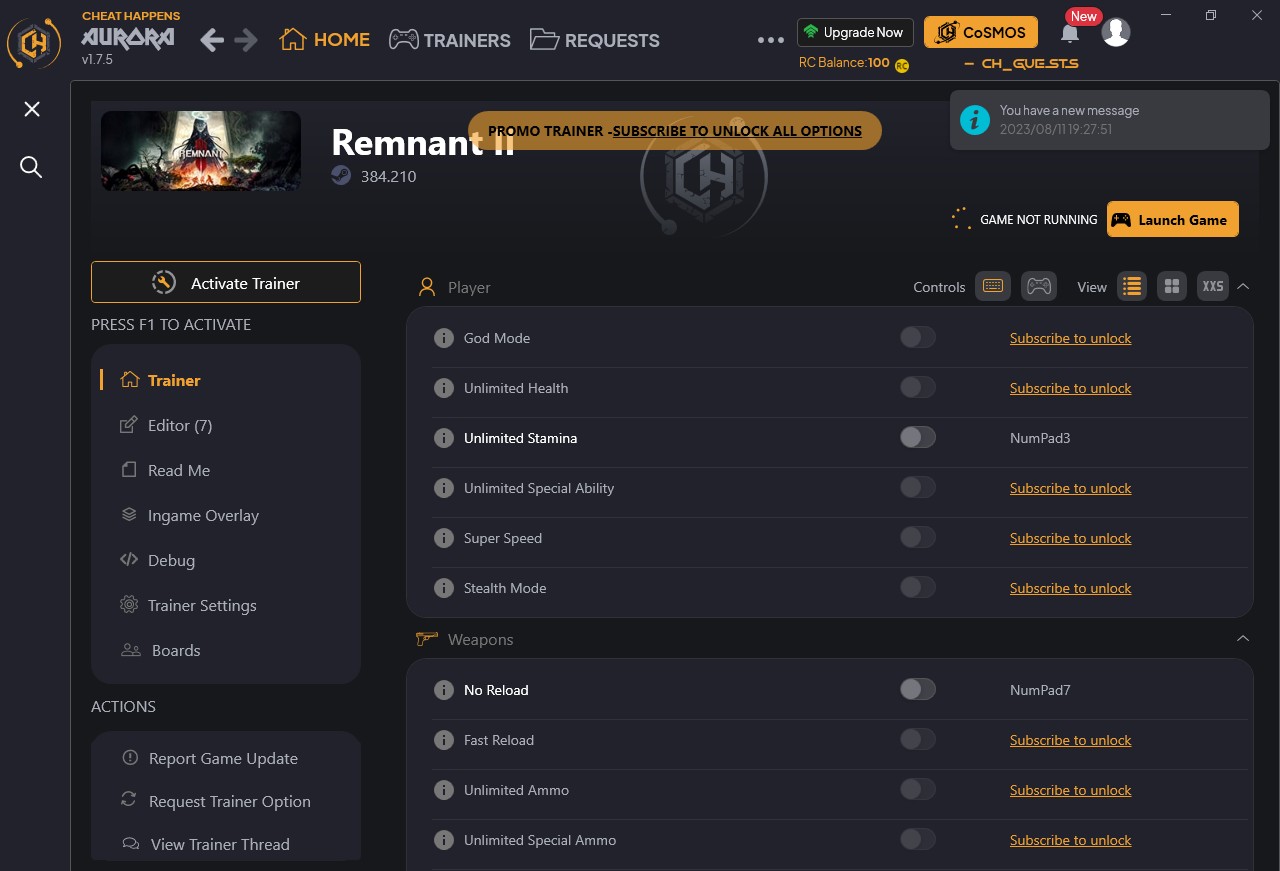Collapse the Weapons section chevron
Screen dimensions: 1280x871
click(1243, 638)
